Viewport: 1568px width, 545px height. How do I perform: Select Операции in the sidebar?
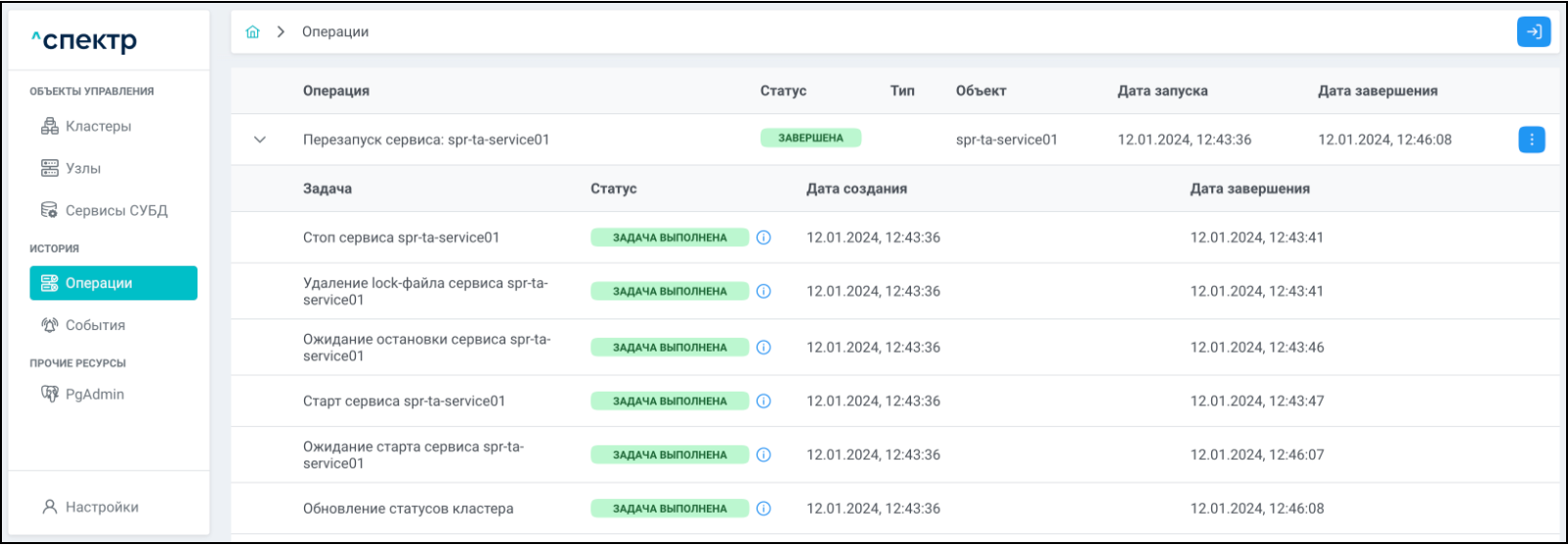pyautogui.click(x=113, y=283)
